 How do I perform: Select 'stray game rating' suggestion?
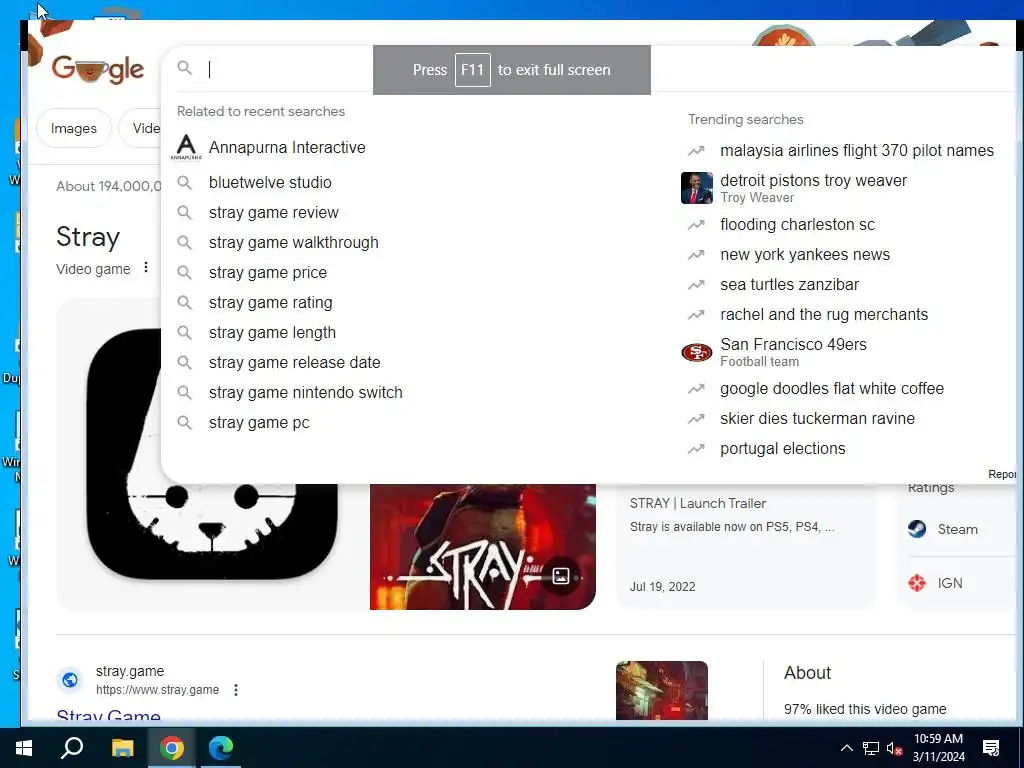[x=270, y=302]
